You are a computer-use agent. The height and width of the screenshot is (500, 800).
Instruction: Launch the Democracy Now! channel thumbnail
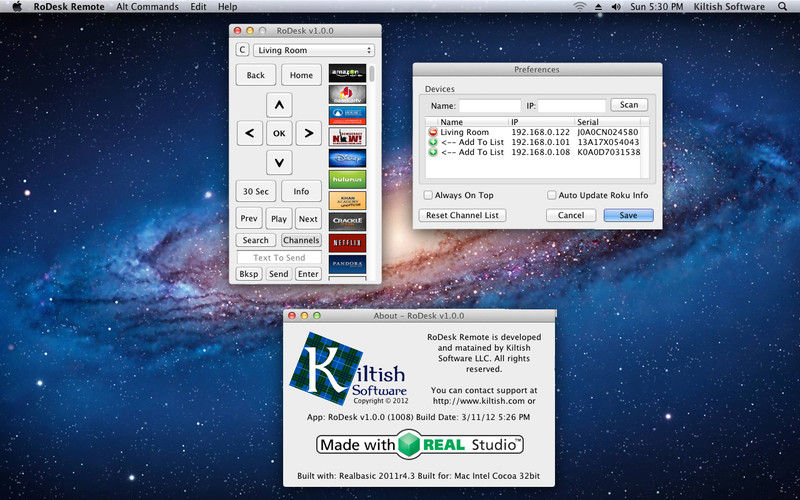pyautogui.click(x=347, y=137)
